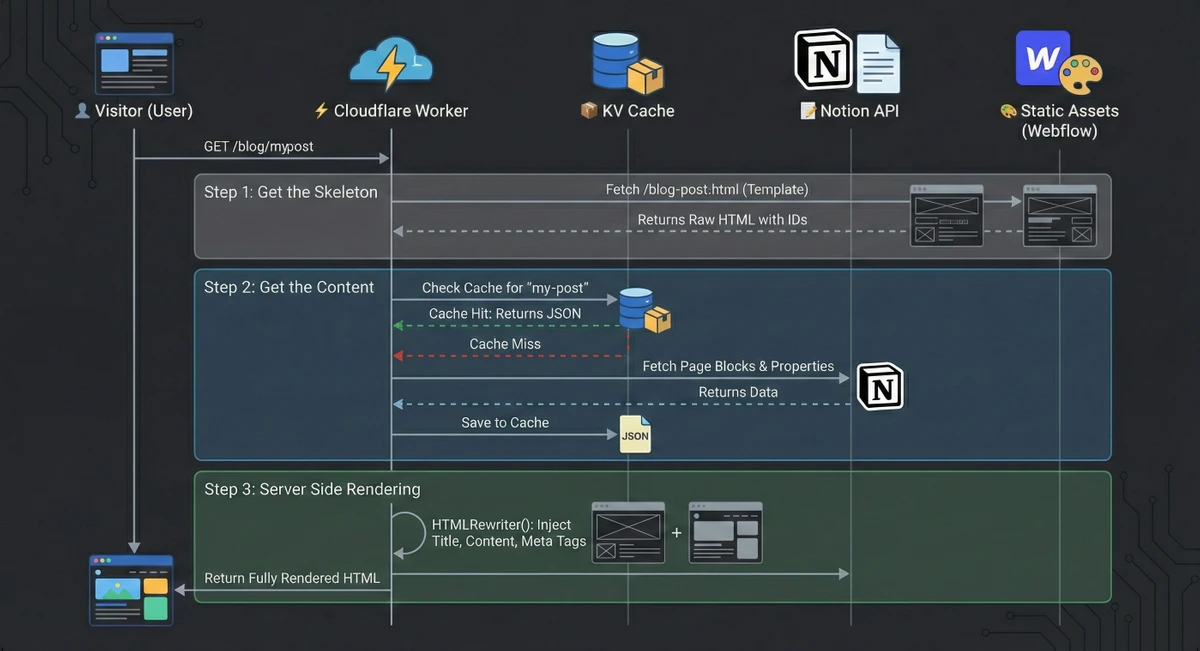Click the circular loop arrow for HTMLRewriter
Viewport: 1200px width, 651px height.
tap(408, 534)
